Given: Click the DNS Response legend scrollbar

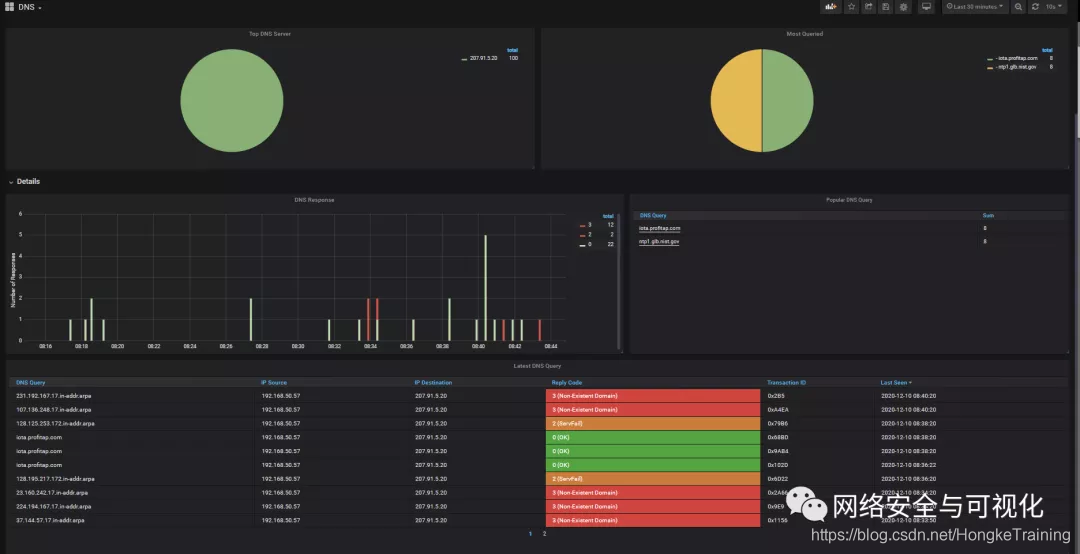Looking at the screenshot, I should pyautogui.click(x=619, y=281).
